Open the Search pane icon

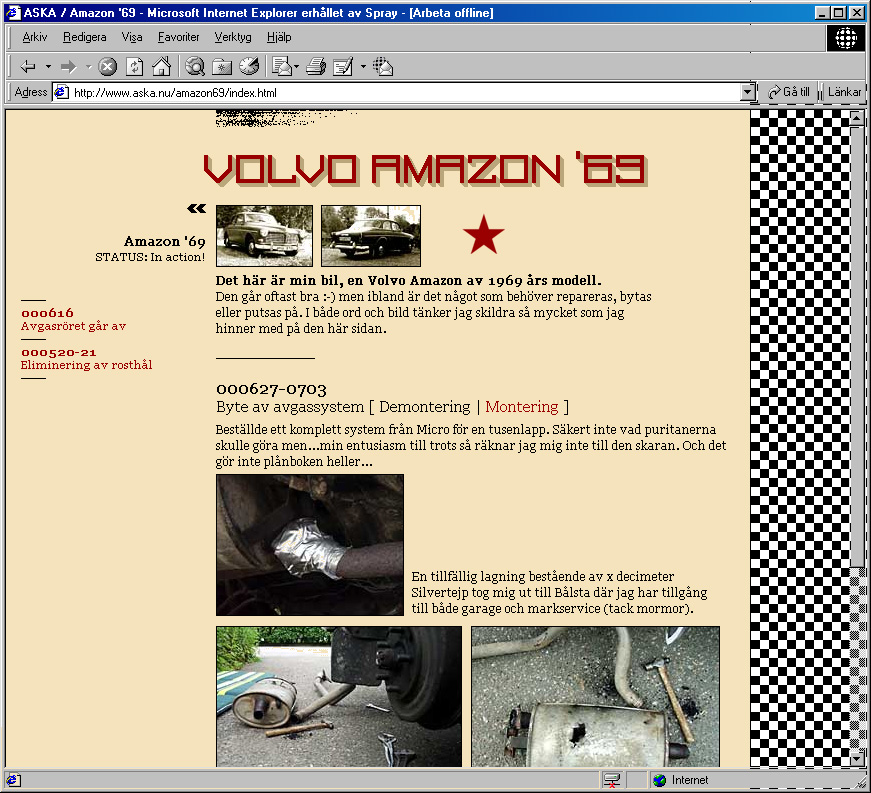pos(196,67)
